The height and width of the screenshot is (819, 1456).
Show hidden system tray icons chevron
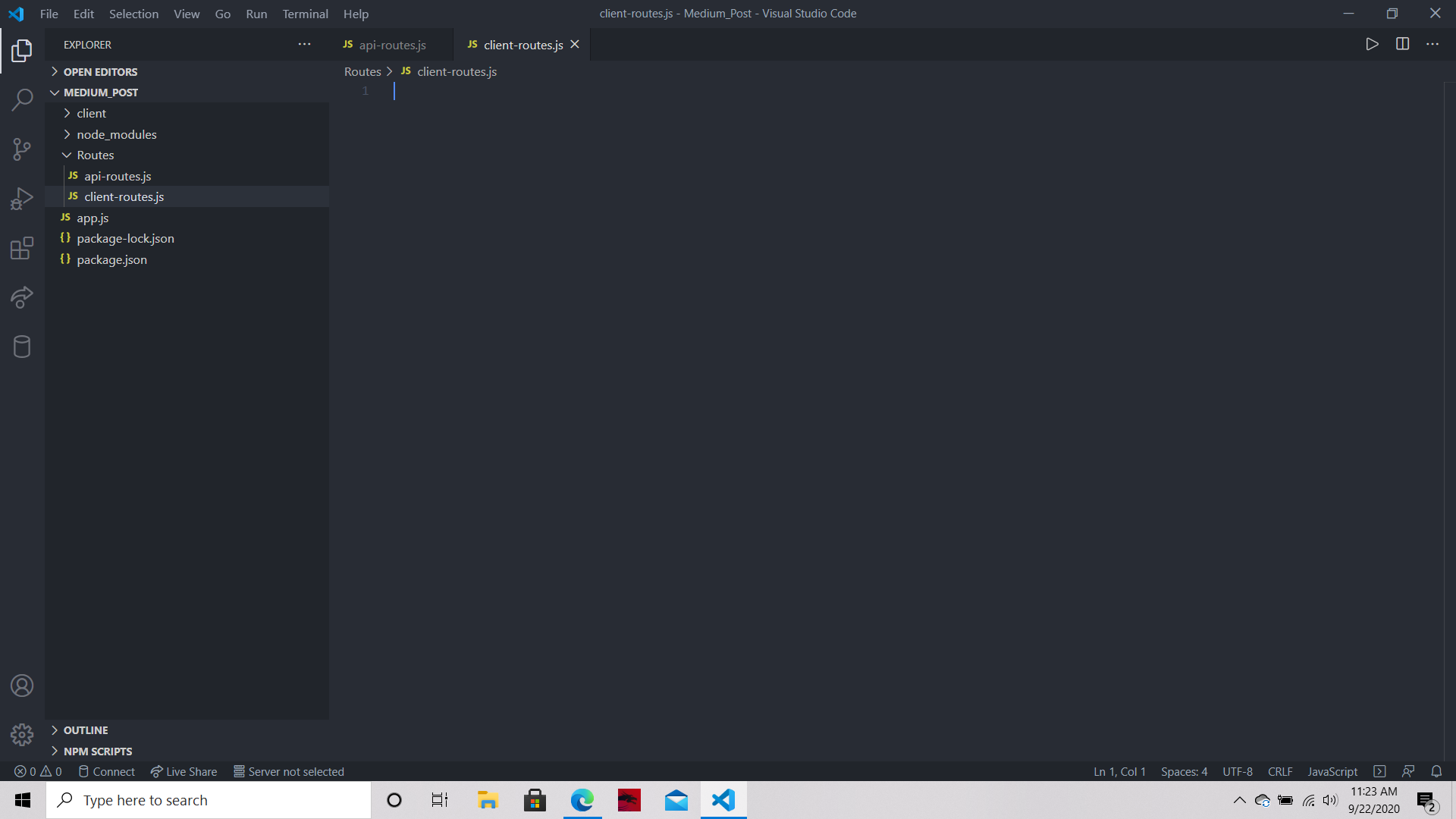point(1239,800)
